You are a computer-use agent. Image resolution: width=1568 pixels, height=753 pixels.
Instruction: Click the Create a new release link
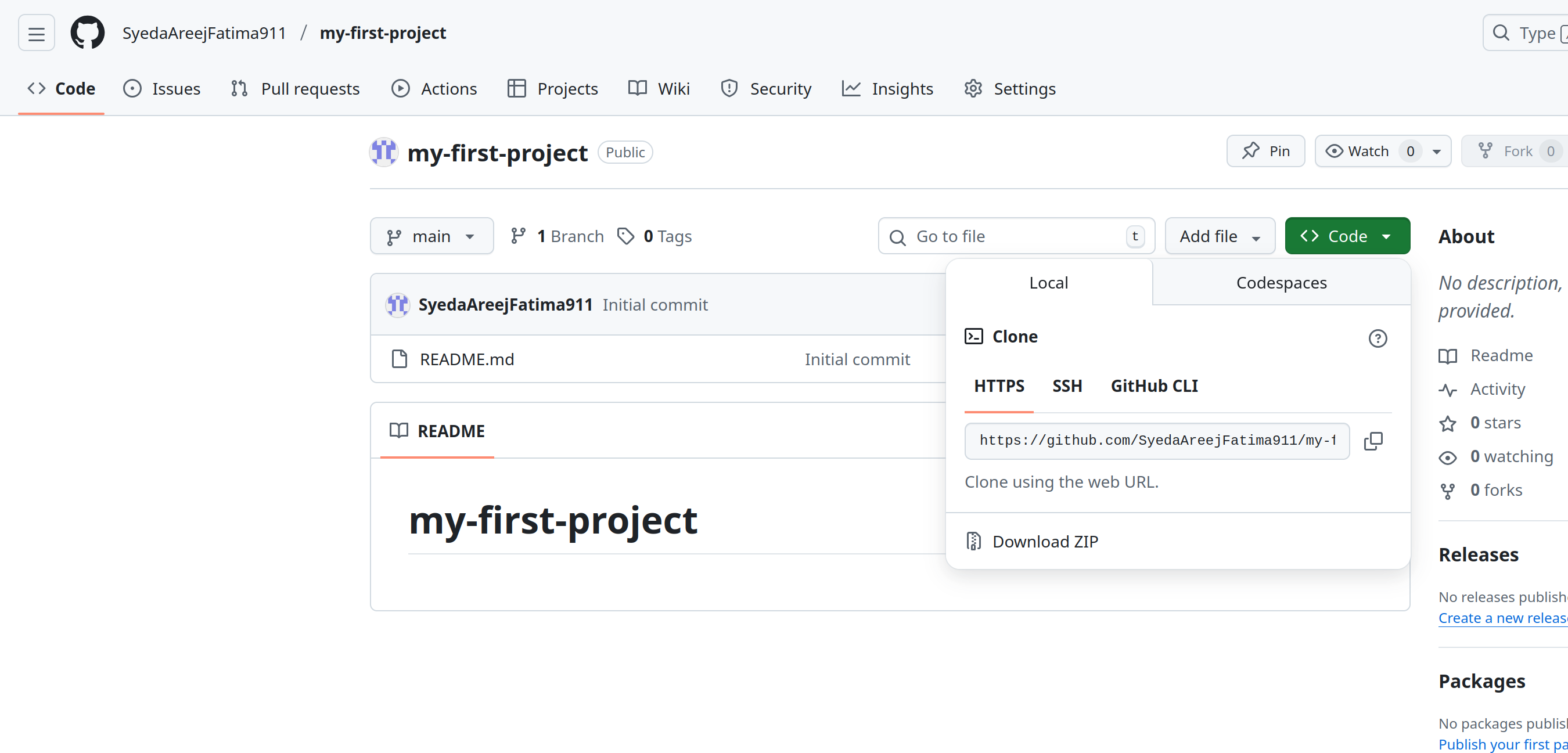pos(1503,618)
